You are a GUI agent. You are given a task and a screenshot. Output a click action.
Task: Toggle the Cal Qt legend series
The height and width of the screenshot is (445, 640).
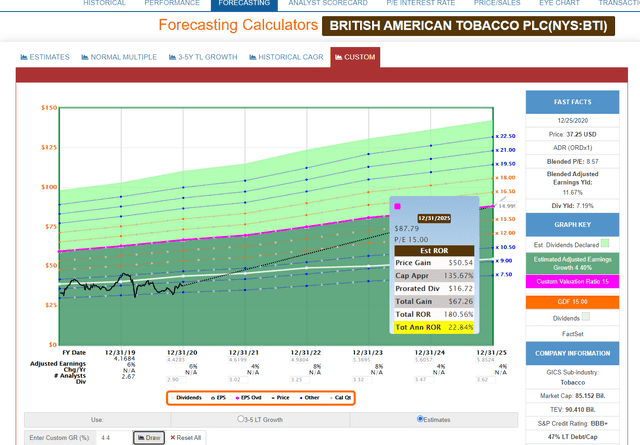pyautogui.click(x=341, y=398)
